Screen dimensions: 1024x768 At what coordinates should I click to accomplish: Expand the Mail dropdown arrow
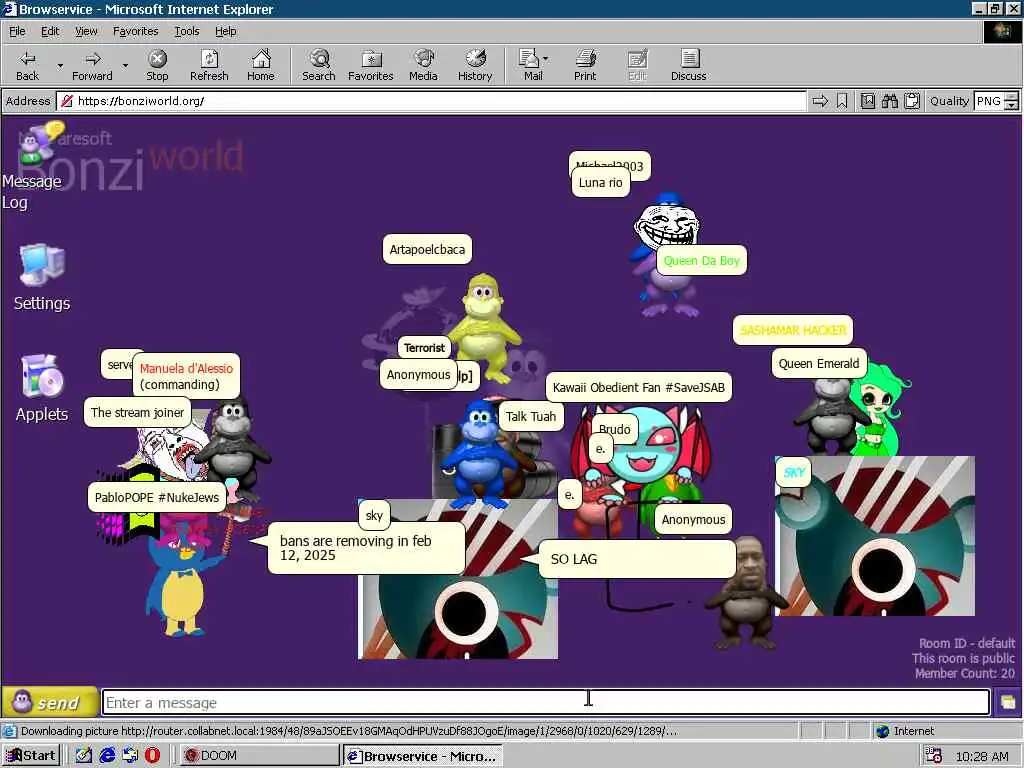coord(546,59)
